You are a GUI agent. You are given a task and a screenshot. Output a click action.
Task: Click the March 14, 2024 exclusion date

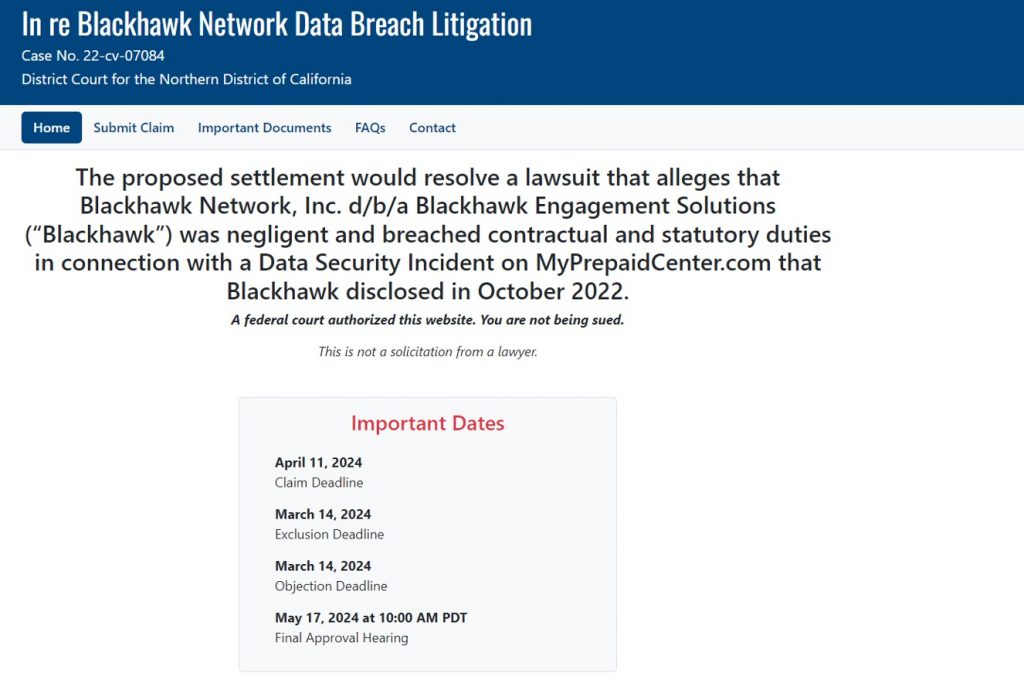point(323,515)
